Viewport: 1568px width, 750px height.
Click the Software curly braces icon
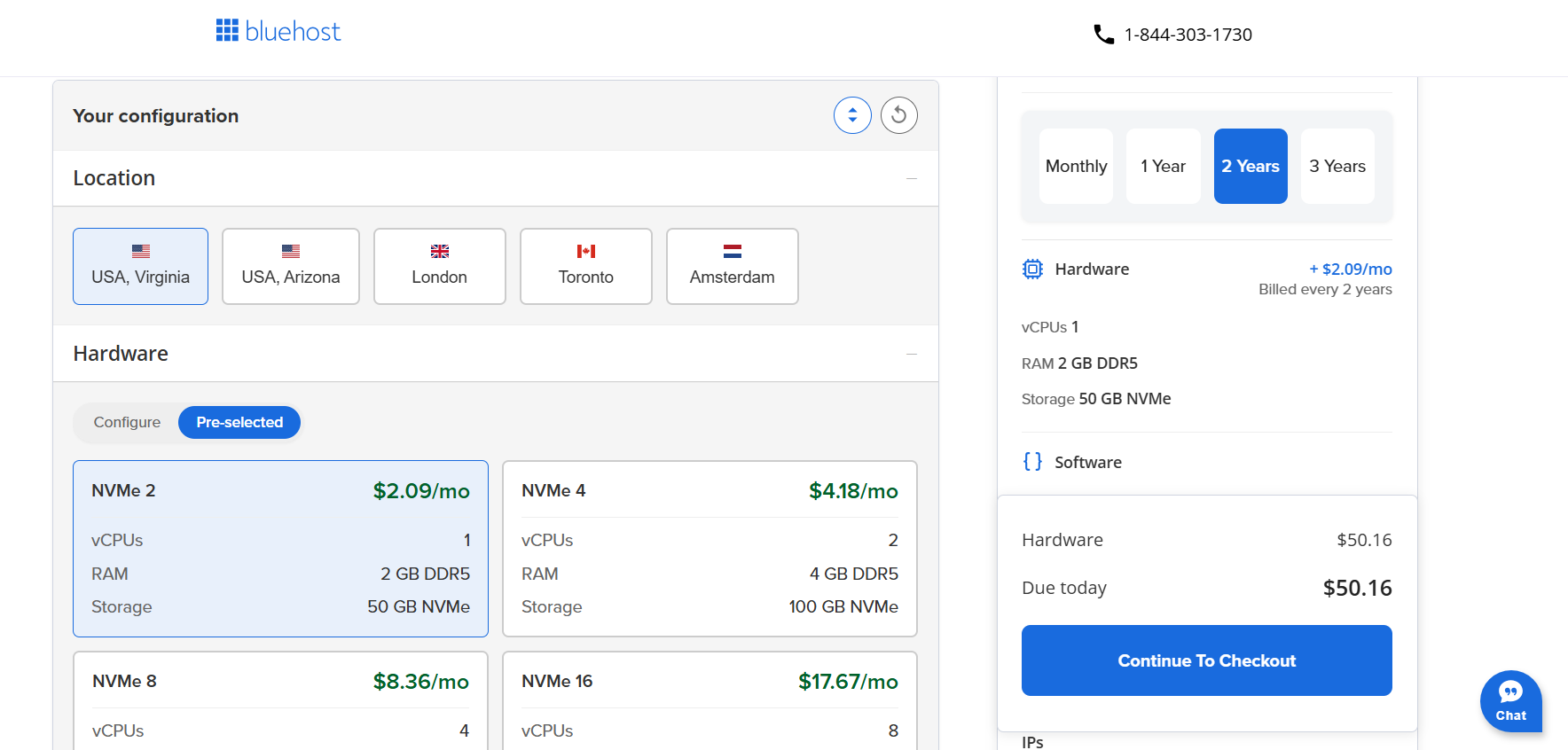pos(1032,461)
